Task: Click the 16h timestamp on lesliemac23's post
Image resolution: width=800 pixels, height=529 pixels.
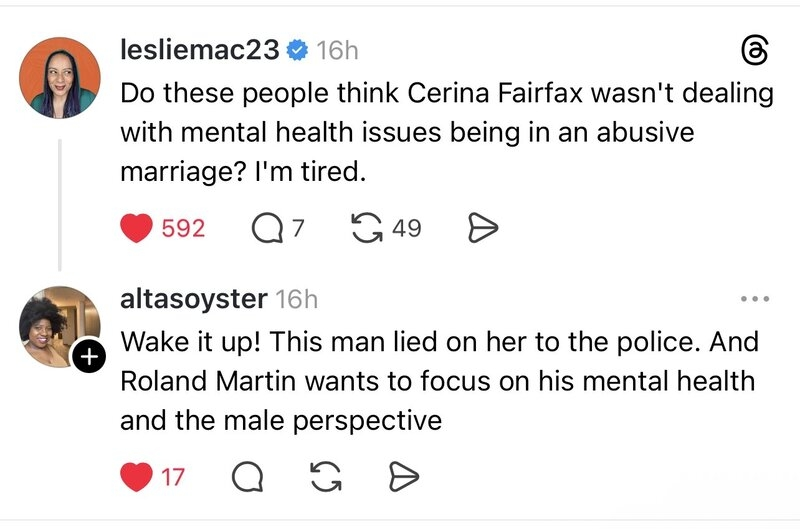Action: pos(337,49)
